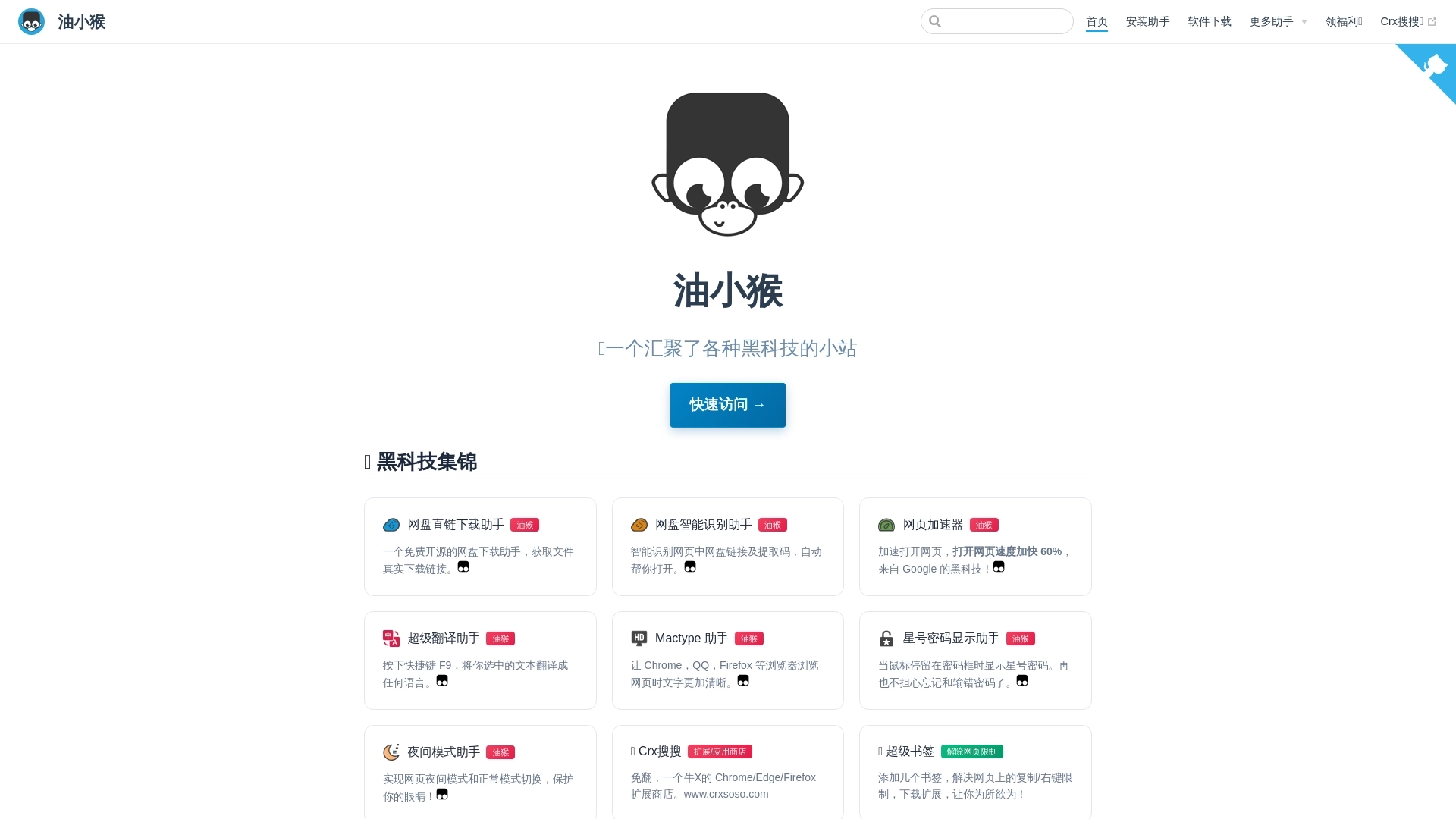The height and width of the screenshot is (819, 1456).
Task: Open the 领福利 navigation item
Action: (1344, 22)
